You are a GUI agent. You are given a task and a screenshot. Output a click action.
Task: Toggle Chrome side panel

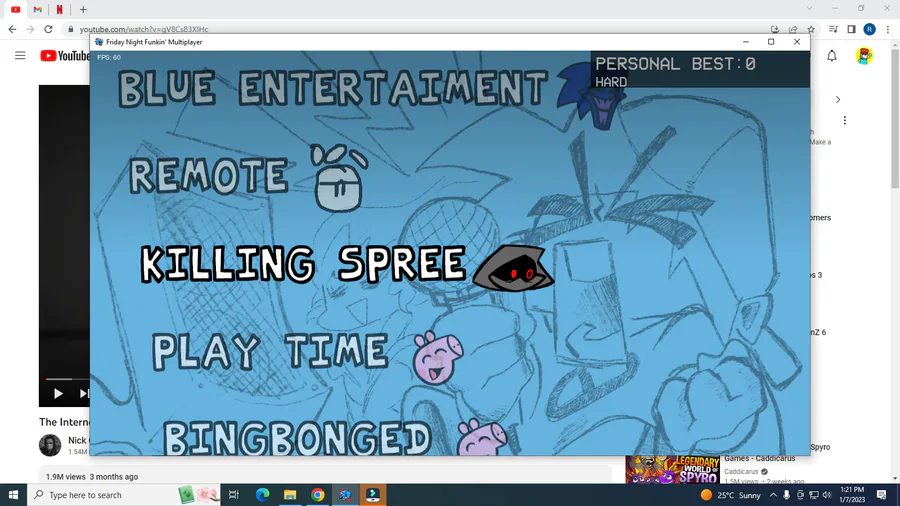click(x=851, y=29)
